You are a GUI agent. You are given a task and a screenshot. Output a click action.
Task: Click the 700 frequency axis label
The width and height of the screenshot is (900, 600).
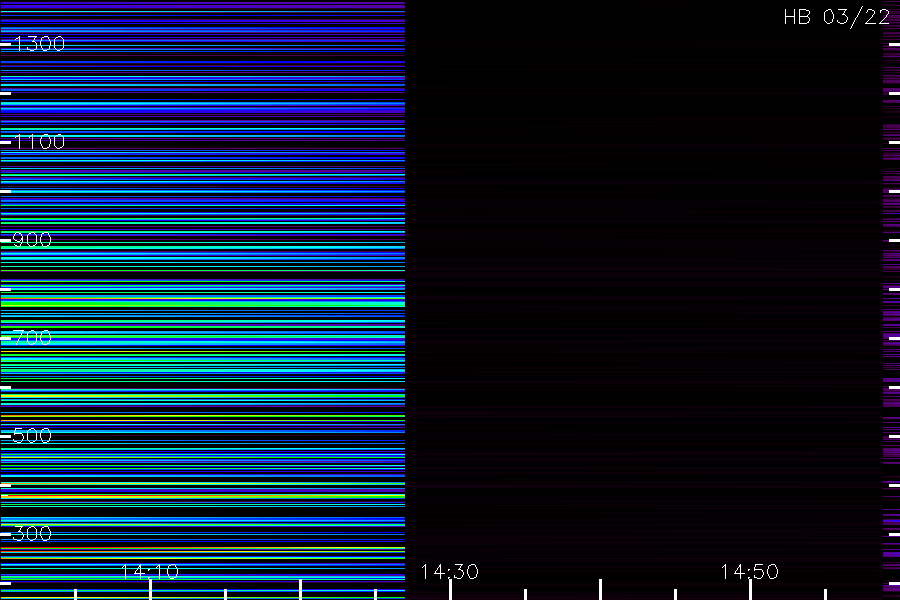click(x=32, y=338)
